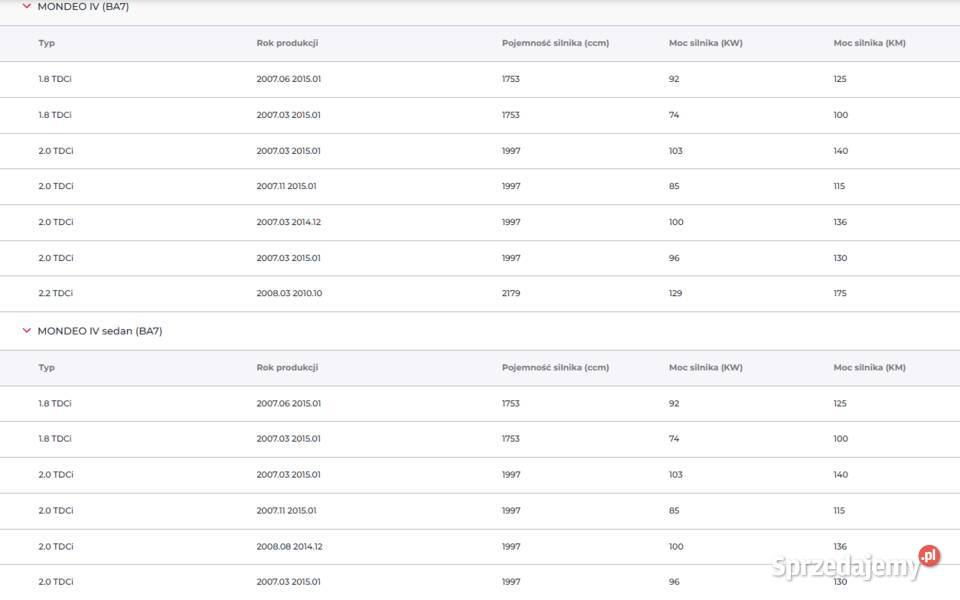Select the '2008.08 2014.12' date in sedan table

click(x=289, y=547)
